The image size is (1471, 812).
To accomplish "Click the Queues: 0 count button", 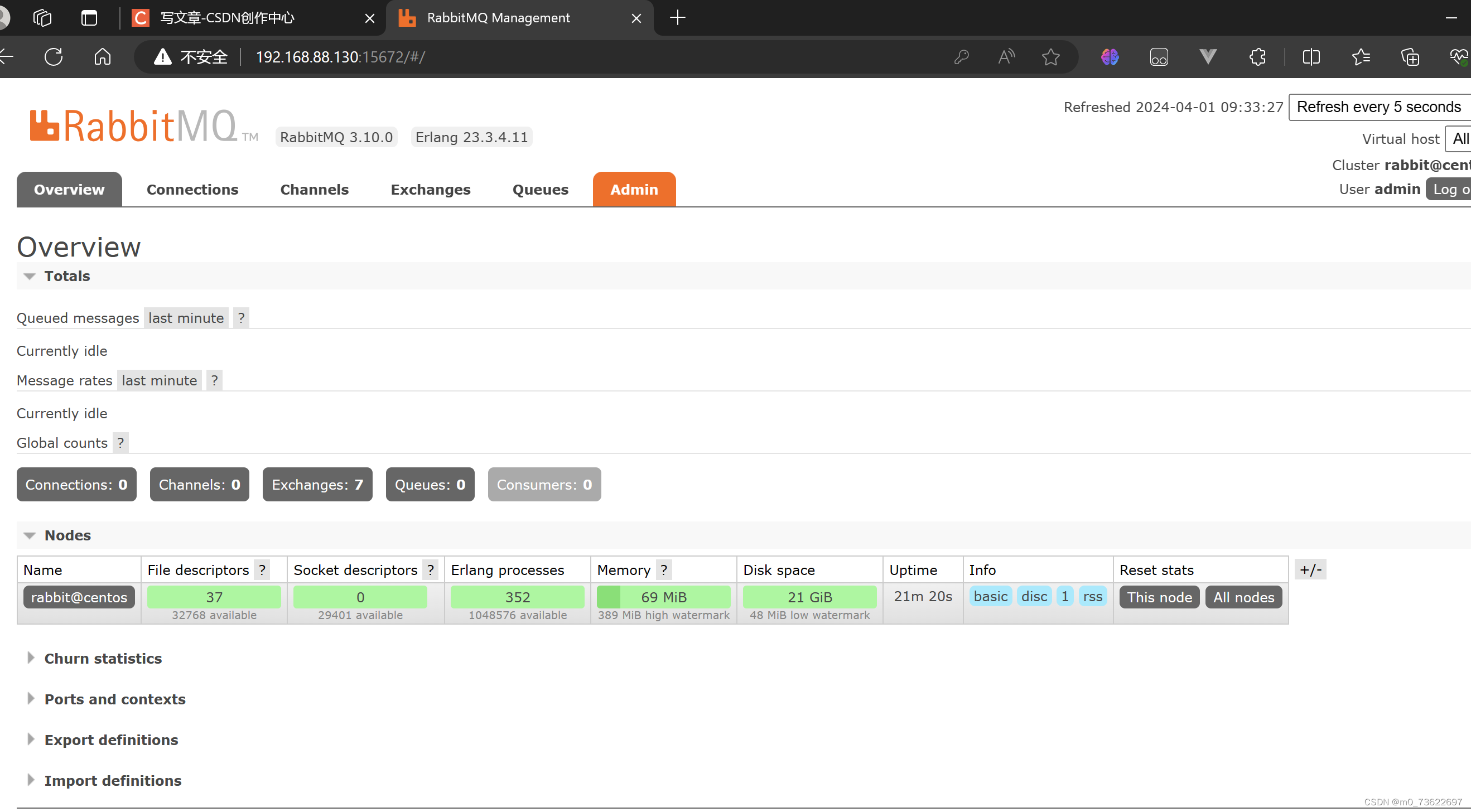I will click(430, 484).
